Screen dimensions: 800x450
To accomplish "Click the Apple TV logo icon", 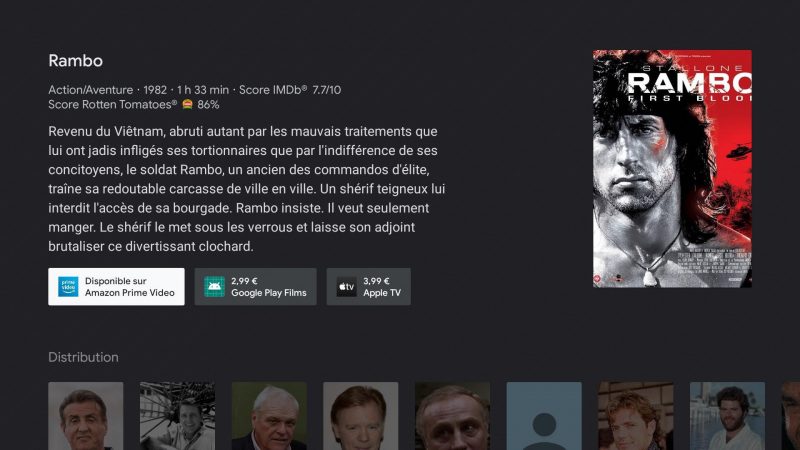I will (x=346, y=287).
